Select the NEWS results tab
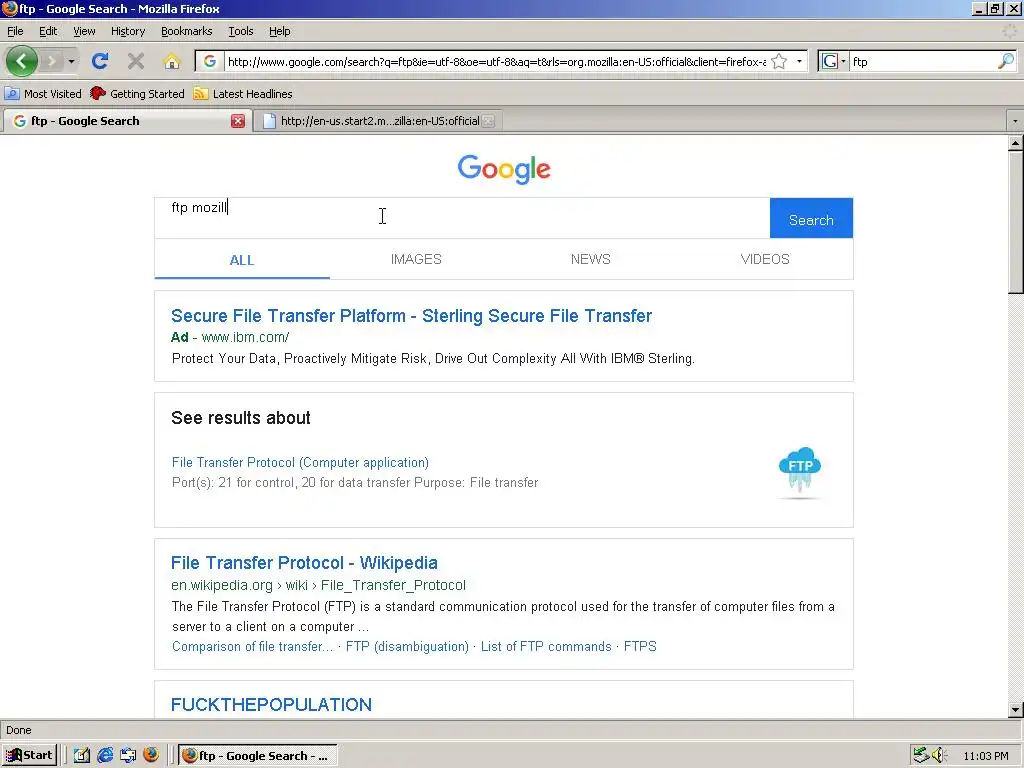Viewport: 1024px width, 768px height. coord(590,259)
